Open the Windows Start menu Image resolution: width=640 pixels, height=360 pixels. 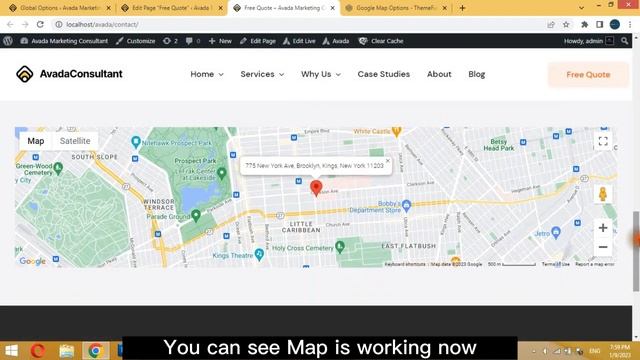pos(11,351)
